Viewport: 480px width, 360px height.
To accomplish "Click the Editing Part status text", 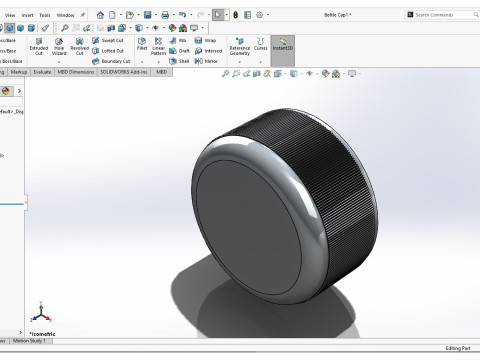I will click(x=458, y=348).
